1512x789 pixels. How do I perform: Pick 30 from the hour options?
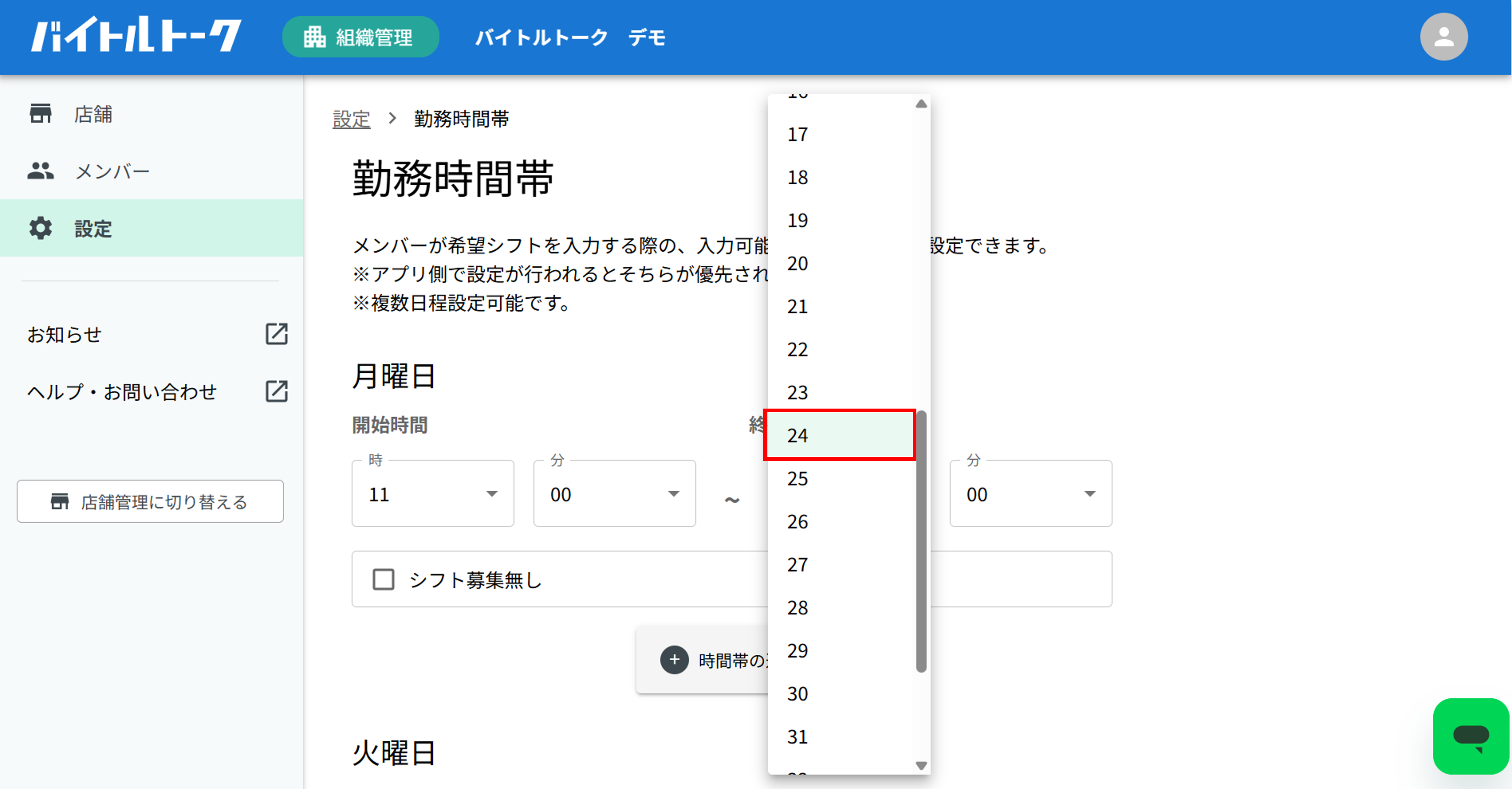[842, 693]
